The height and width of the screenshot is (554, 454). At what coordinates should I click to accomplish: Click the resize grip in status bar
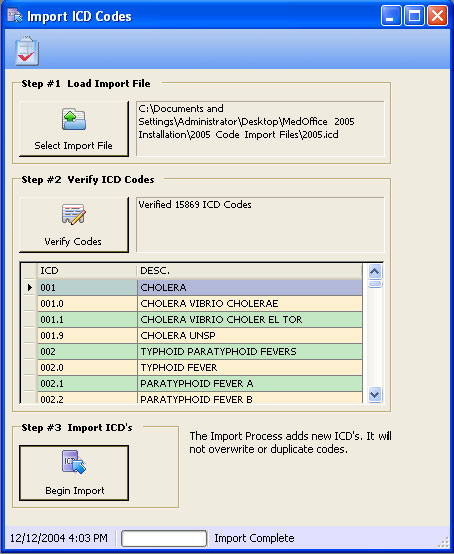point(444,542)
